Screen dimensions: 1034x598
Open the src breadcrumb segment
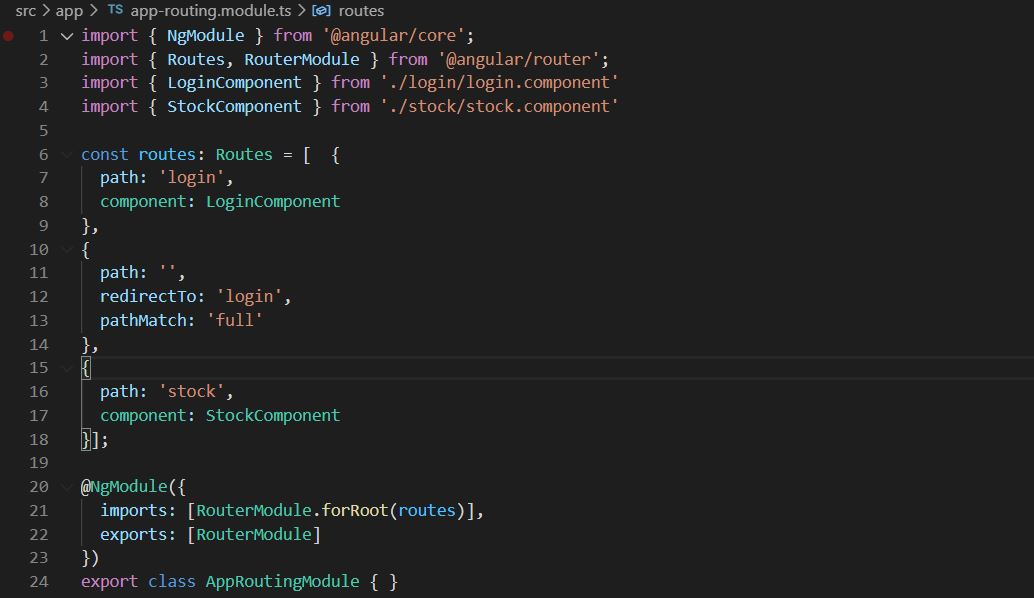pyautogui.click(x=26, y=11)
